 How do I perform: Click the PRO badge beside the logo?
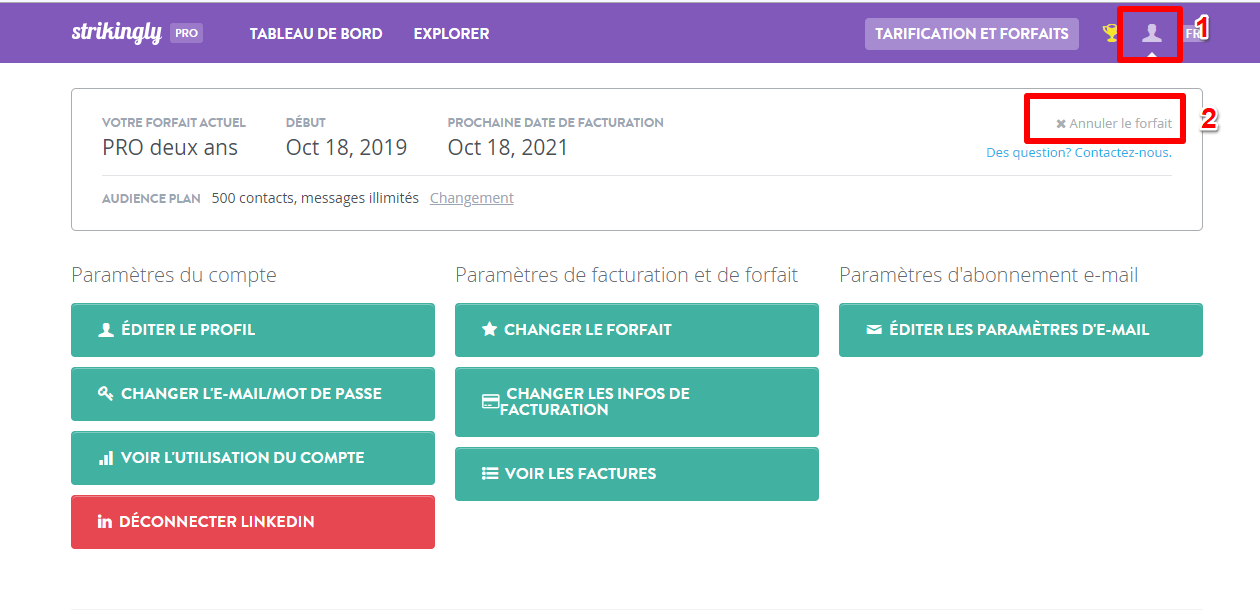pos(186,33)
